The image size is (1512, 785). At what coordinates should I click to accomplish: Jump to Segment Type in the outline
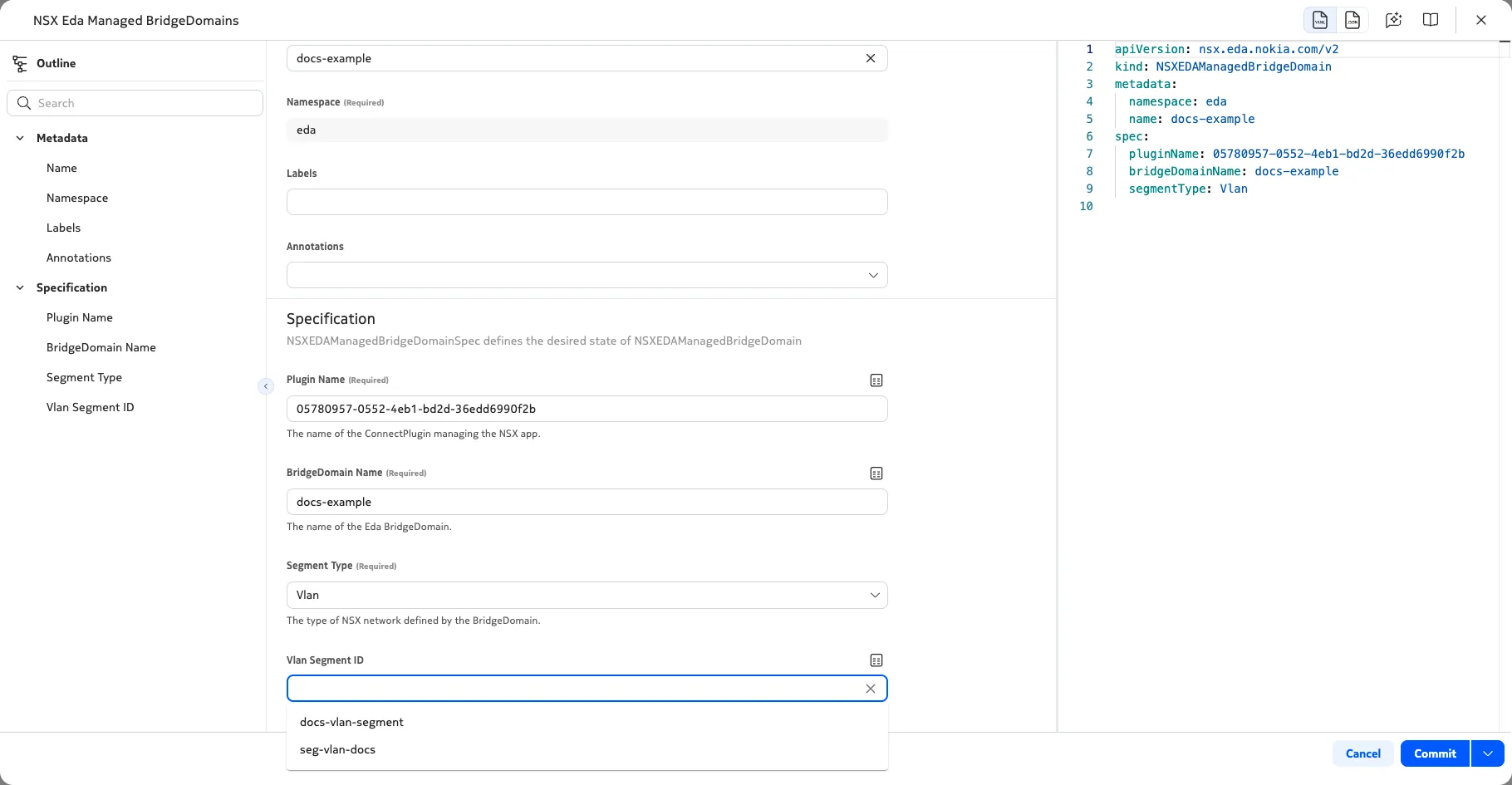84,377
